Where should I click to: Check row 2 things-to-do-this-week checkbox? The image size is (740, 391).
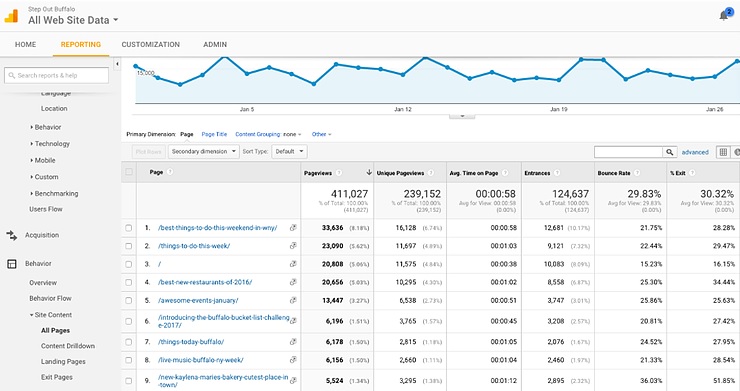tap(128, 246)
